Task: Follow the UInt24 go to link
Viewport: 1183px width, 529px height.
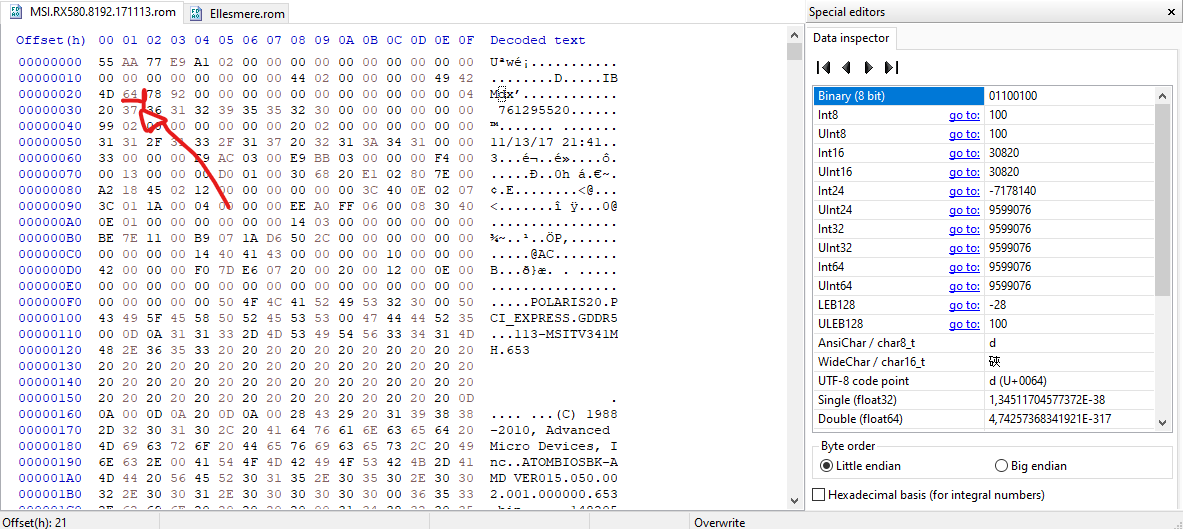Action: (x=963, y=210)
